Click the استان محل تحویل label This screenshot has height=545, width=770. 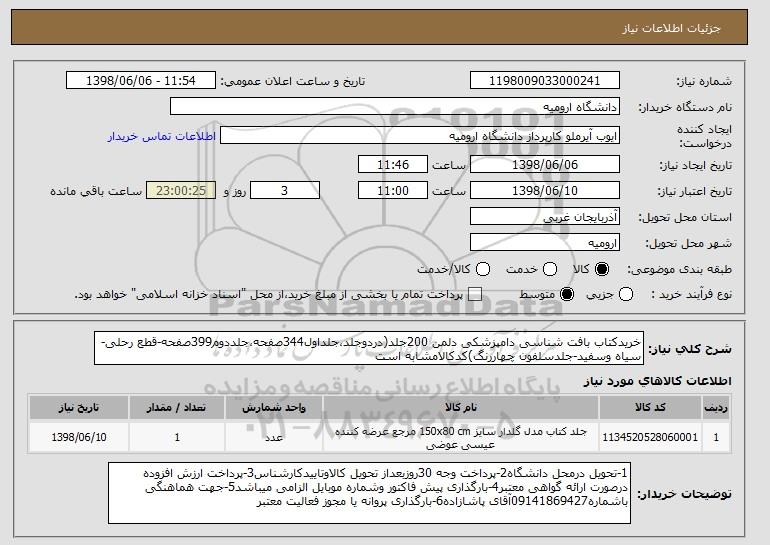pos(685,217)
